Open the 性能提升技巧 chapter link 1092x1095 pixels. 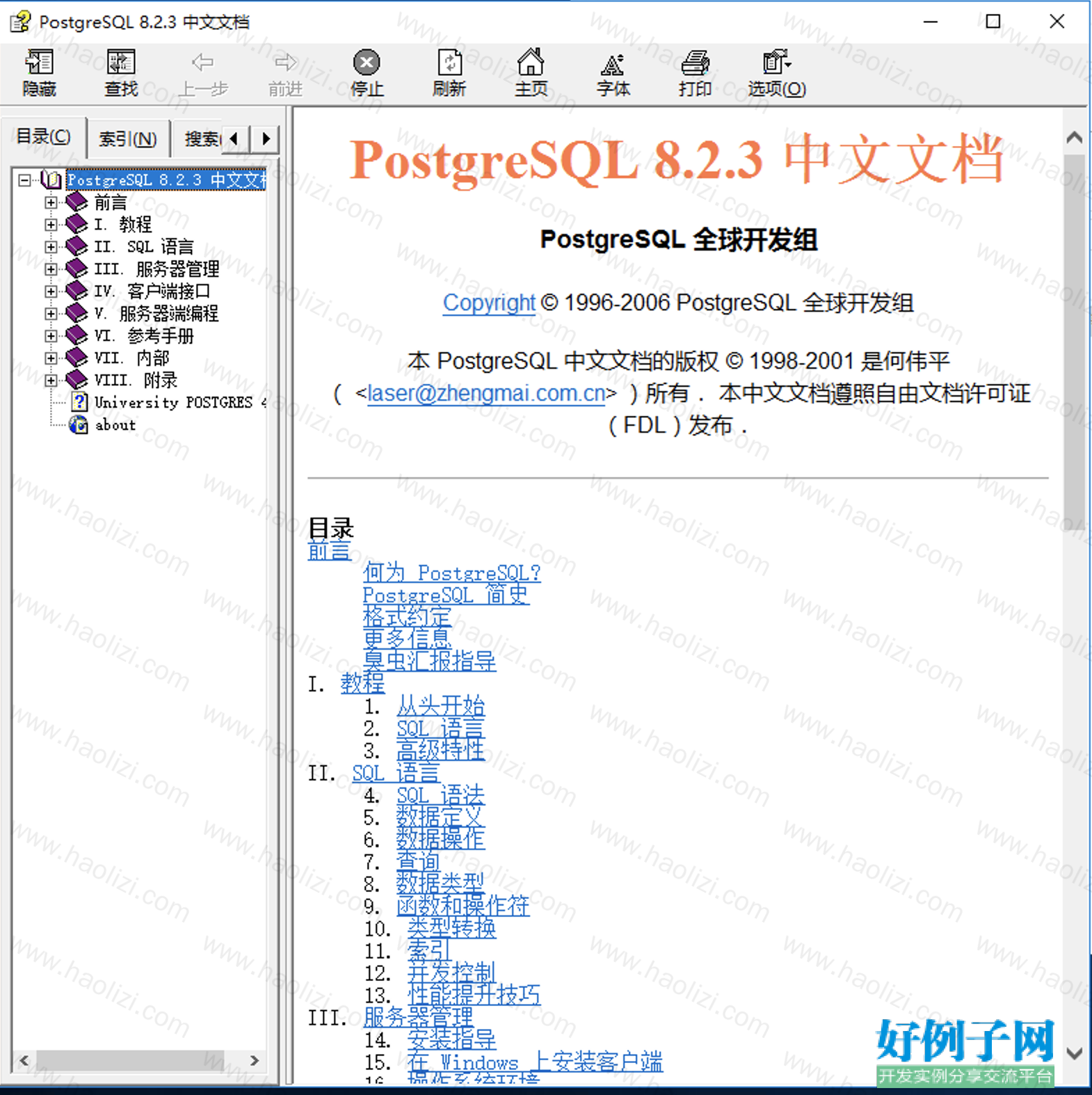pyautogui.click(x=474, y=996)
